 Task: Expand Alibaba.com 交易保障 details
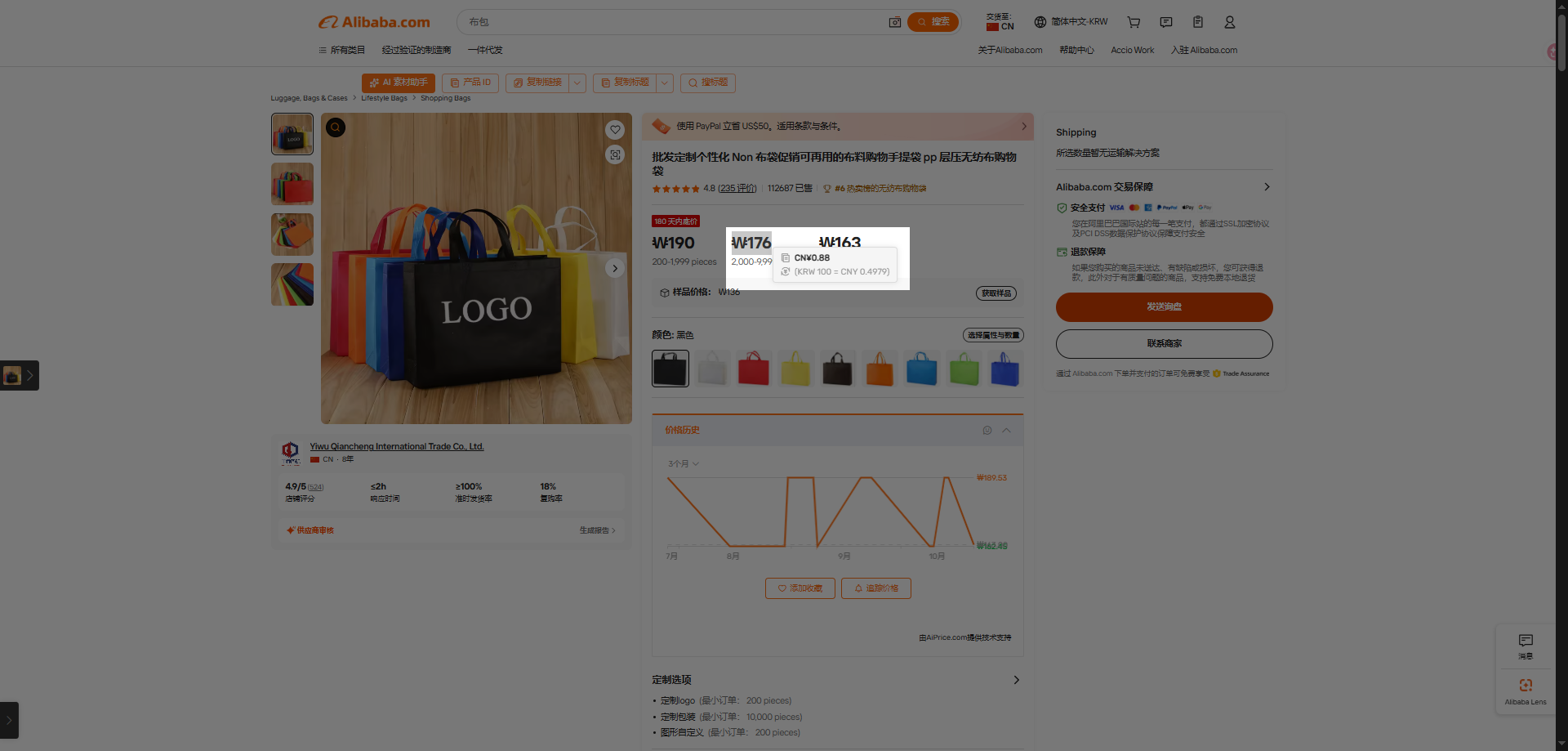pyautogui.click(x=1267, y=187)
